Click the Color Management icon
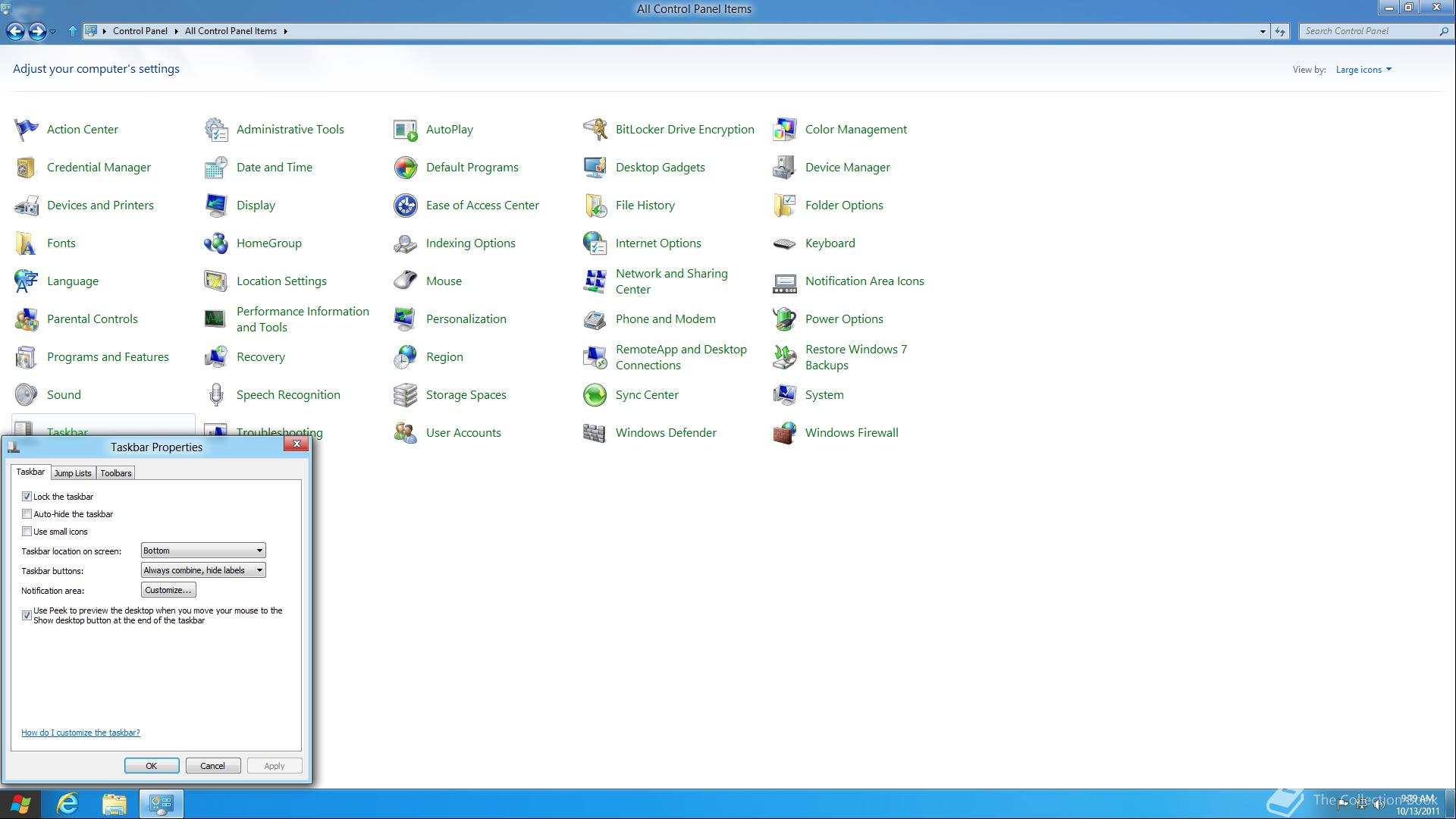 click(784, 130)
